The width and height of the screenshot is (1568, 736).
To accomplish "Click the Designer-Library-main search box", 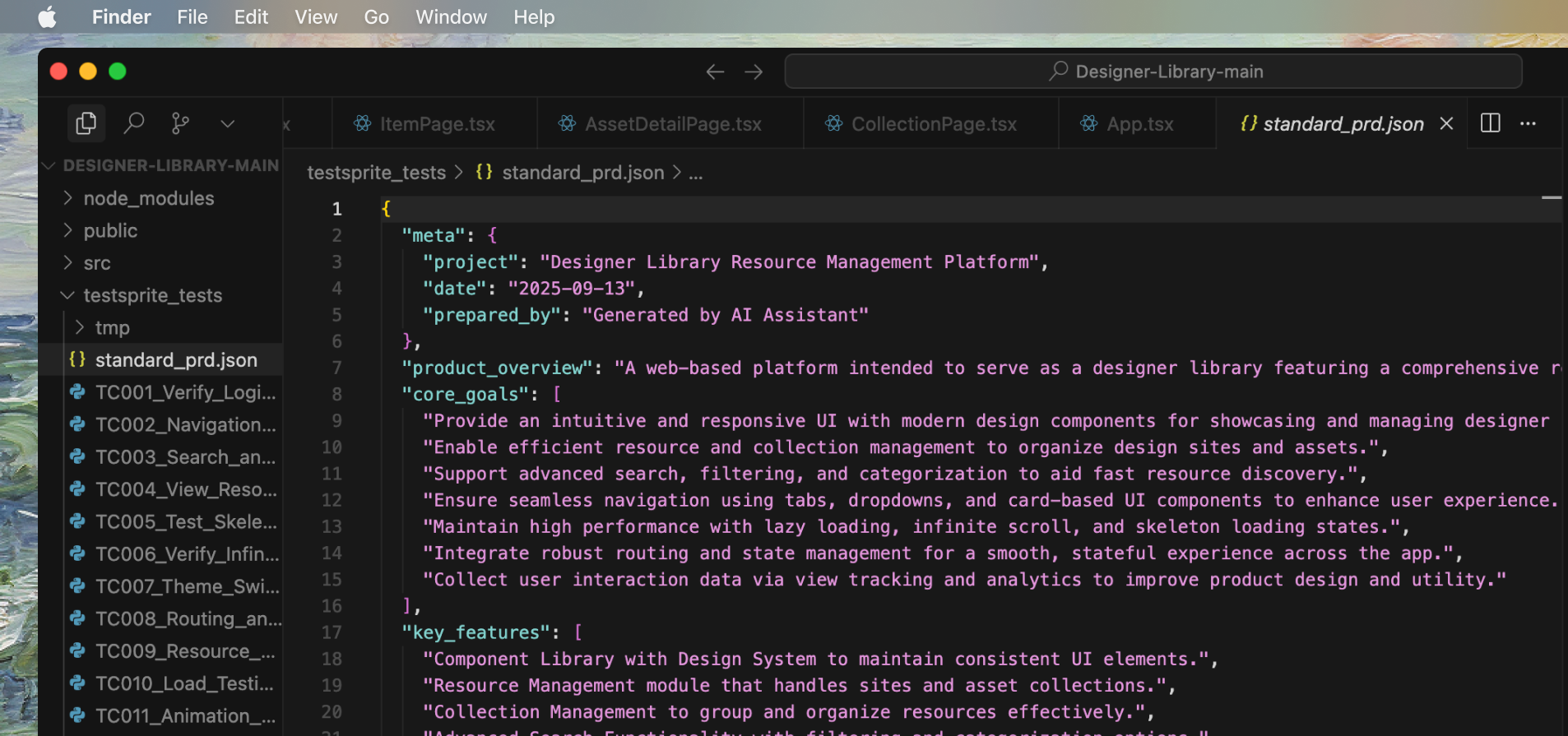I will coord(1153,72).
